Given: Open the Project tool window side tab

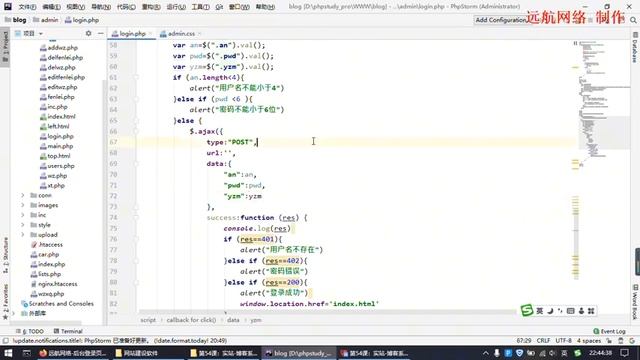Looking at the screenshot, I should click(x=5, y=46).
